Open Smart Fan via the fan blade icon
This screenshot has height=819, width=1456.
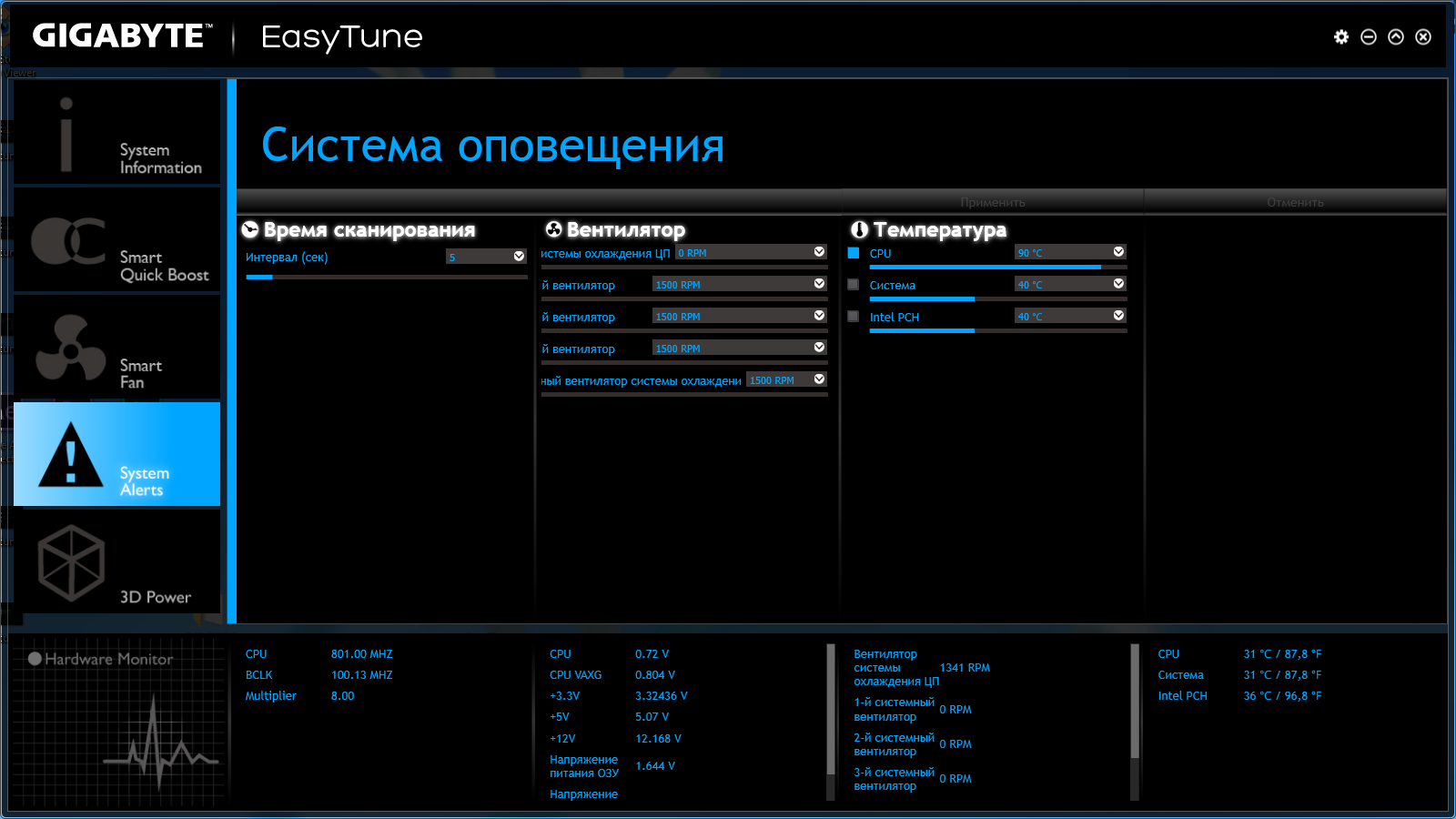point(71,349)
